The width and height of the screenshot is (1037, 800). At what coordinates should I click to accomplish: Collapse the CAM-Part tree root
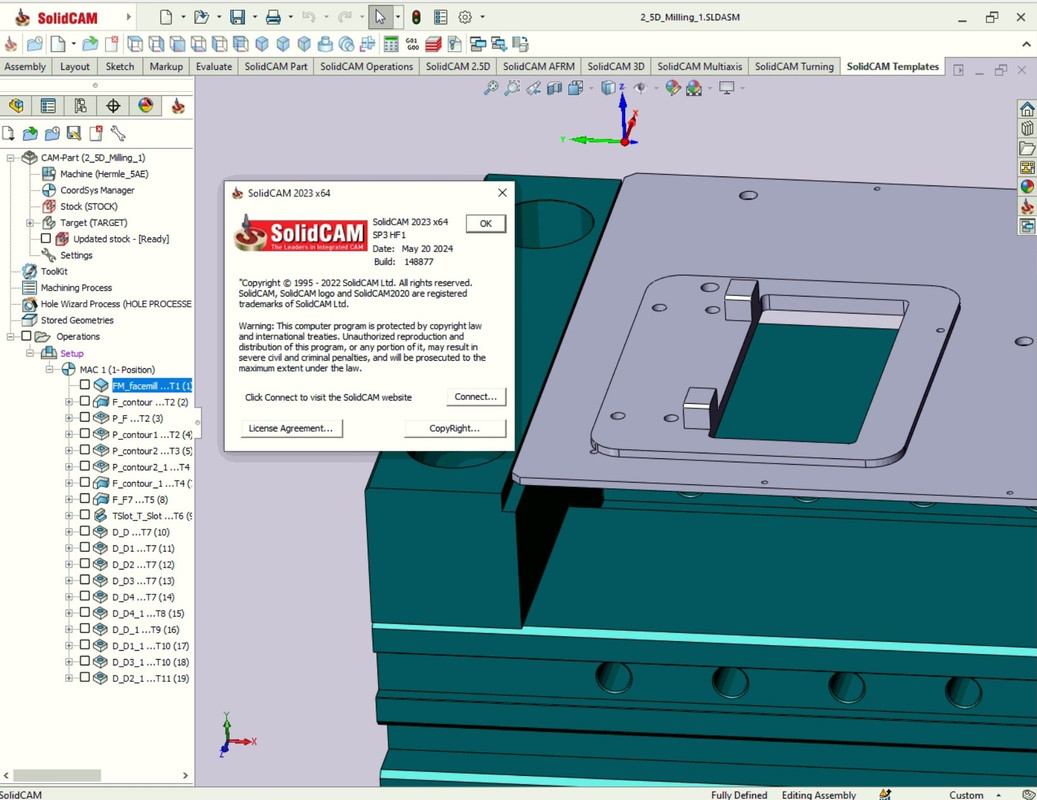(11, 158)
